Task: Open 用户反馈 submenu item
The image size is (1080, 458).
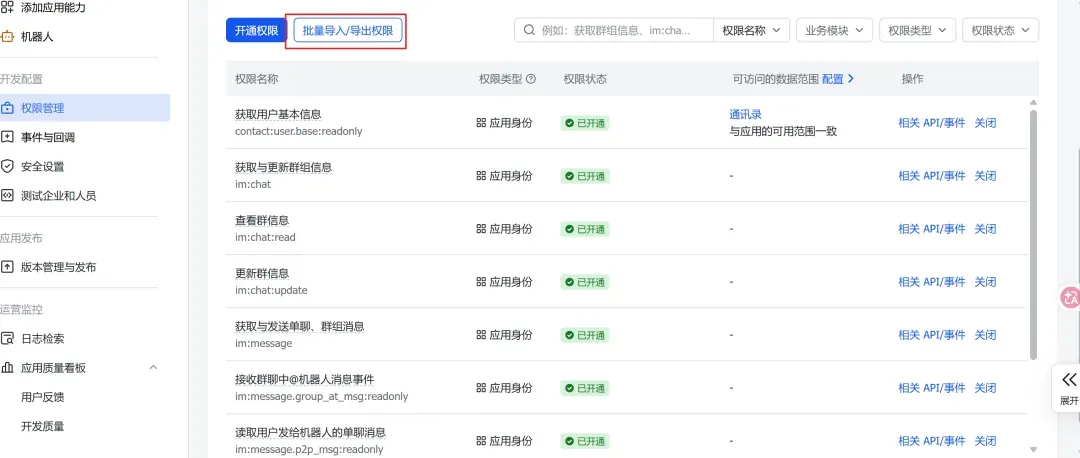Action: (43, 397)
